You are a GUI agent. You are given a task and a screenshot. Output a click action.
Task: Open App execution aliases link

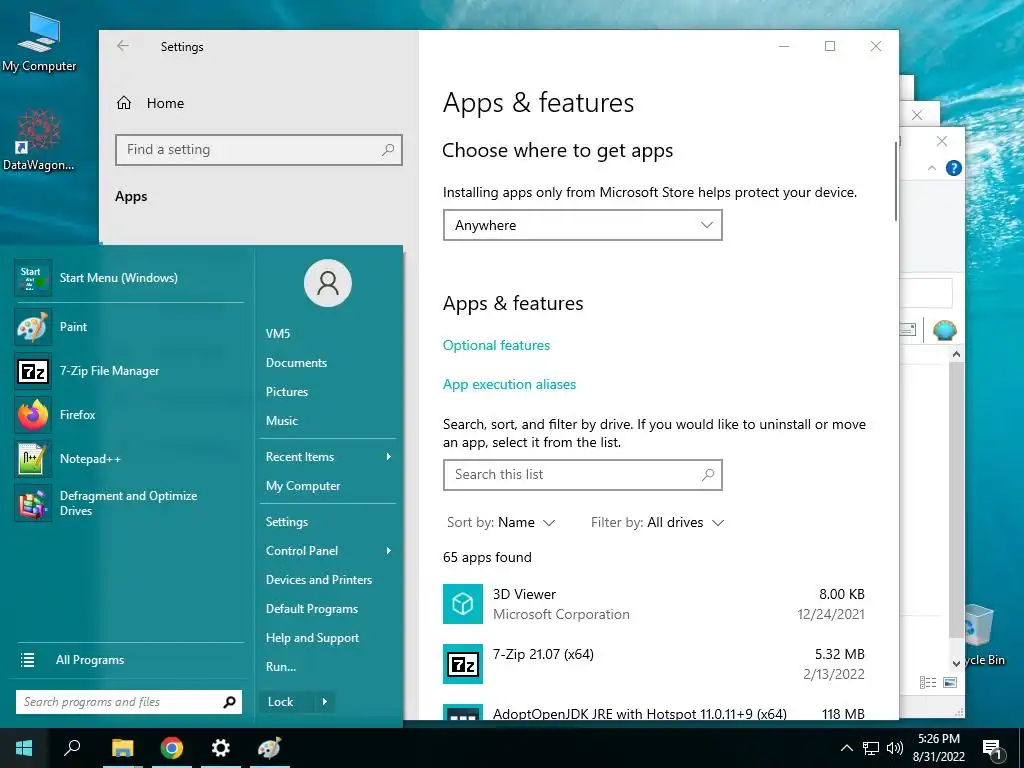pos(509,385)
